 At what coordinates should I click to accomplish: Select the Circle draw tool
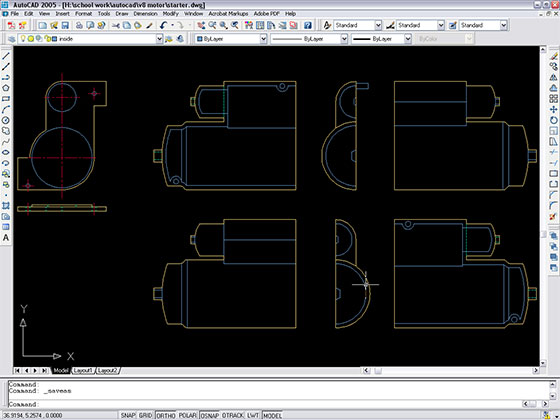[x=6, y=120]
